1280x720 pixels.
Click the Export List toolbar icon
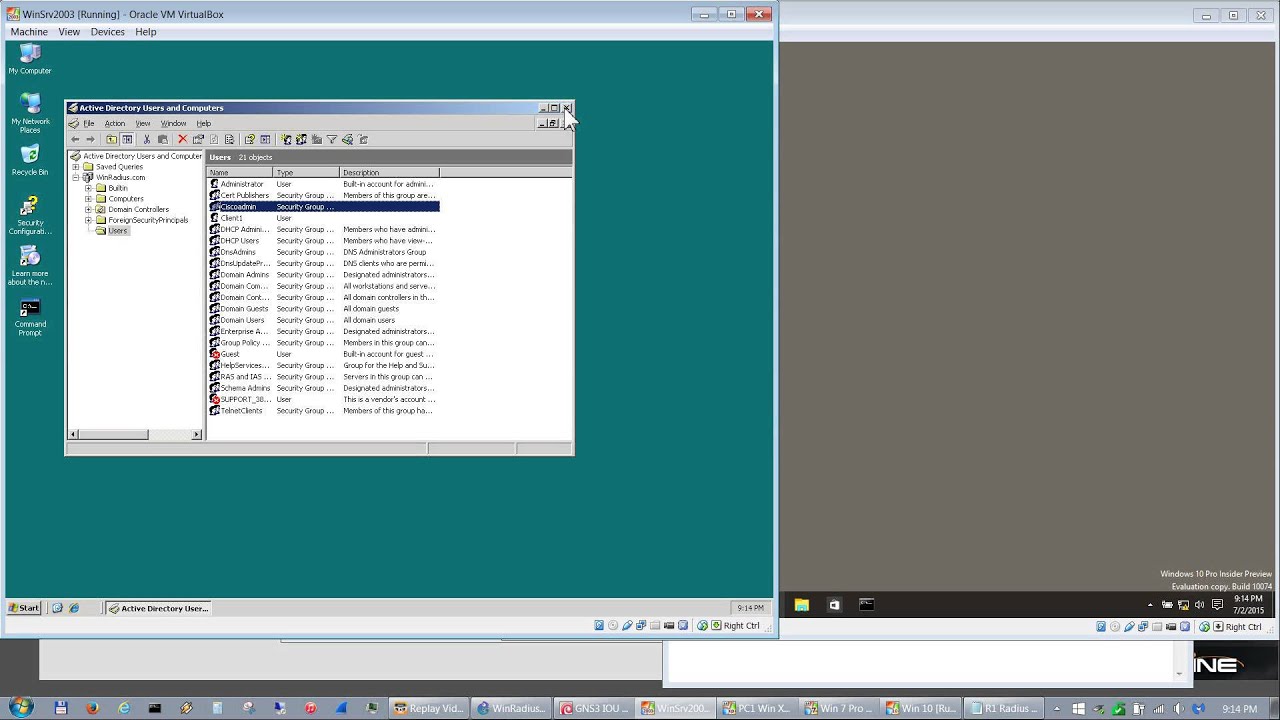[229, 139]
